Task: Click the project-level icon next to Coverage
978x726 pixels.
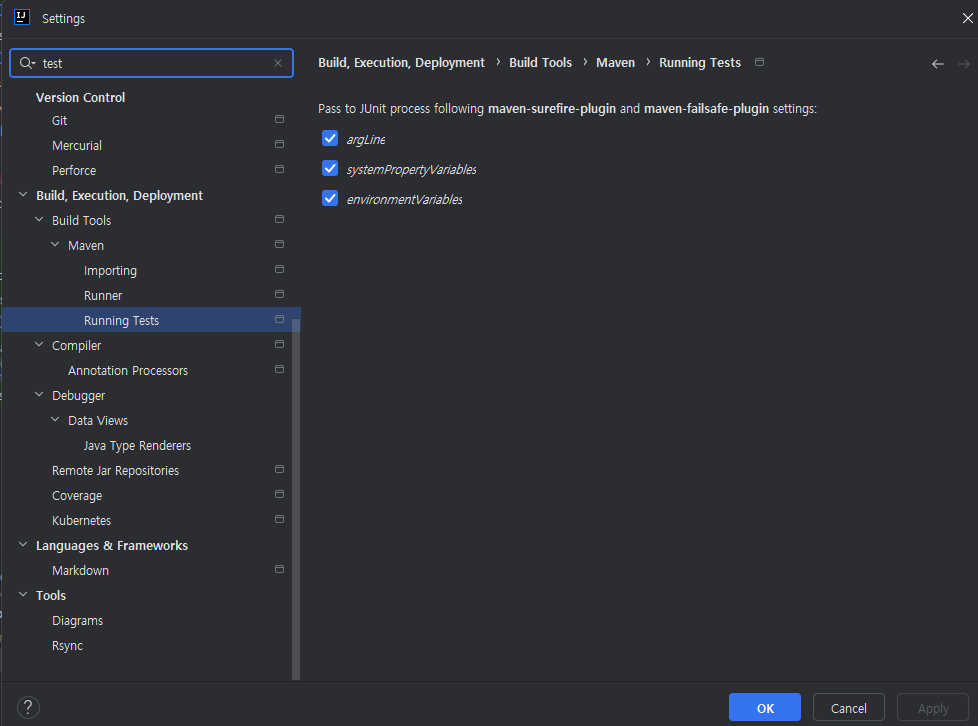Action: 279,494
